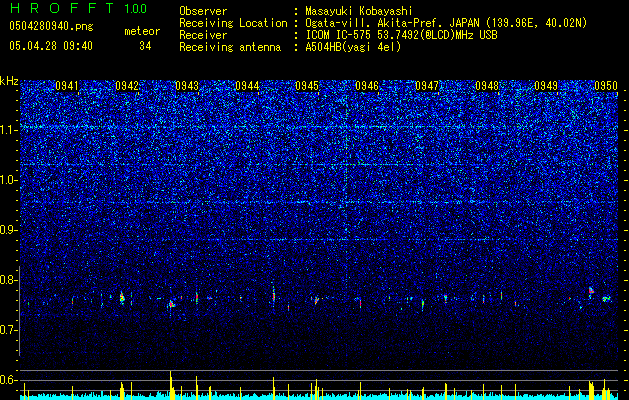The image size is (629, 400).
Task: Click the 1.1 kHz axis label
Action: pyautogui.click(x=8, y=130)
